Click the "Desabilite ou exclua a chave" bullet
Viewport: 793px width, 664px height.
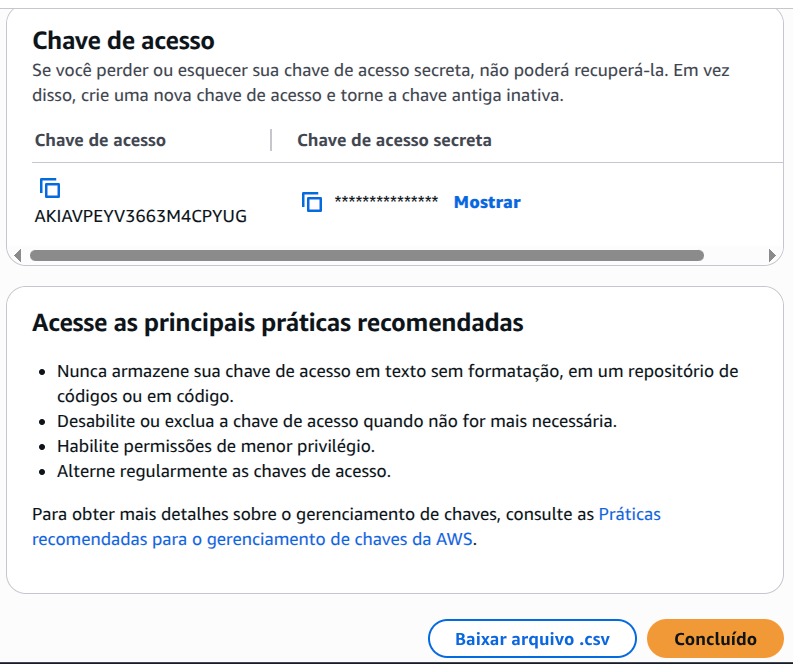point(336,421)
